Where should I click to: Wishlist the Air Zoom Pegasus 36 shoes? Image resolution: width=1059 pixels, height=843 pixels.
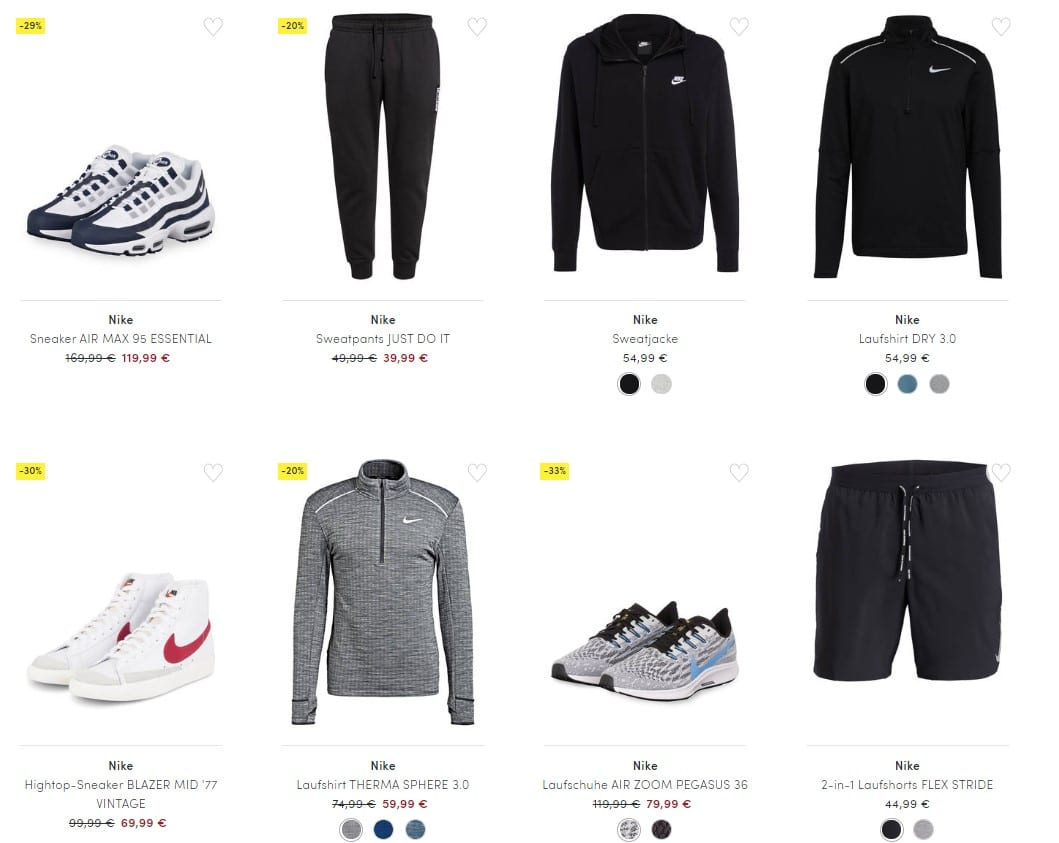point(739,472)
